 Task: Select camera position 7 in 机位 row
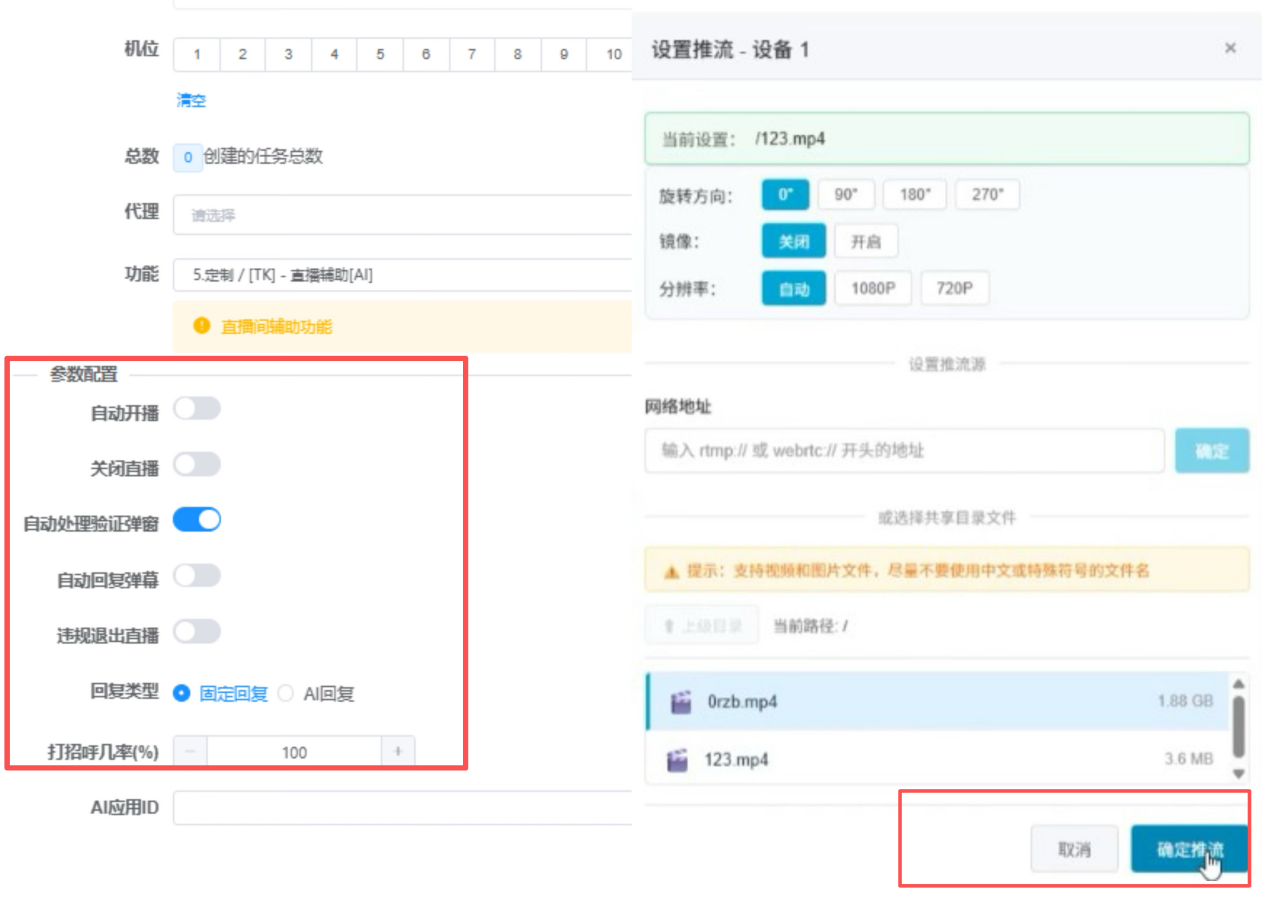[x=471, y=55]
